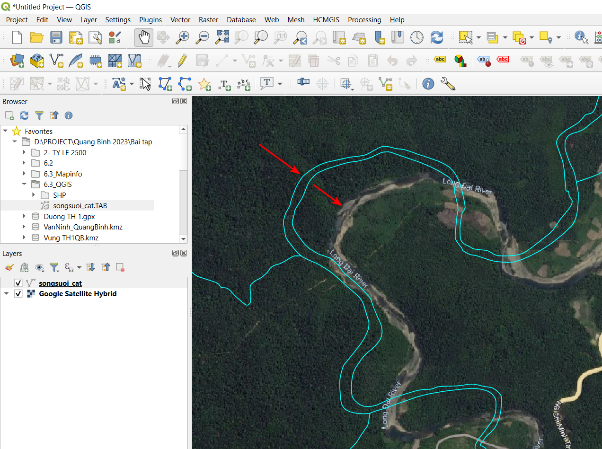Toggle editing with the yellow pencil icon
This screenshot has height=449, width=602.
[182, 61]
